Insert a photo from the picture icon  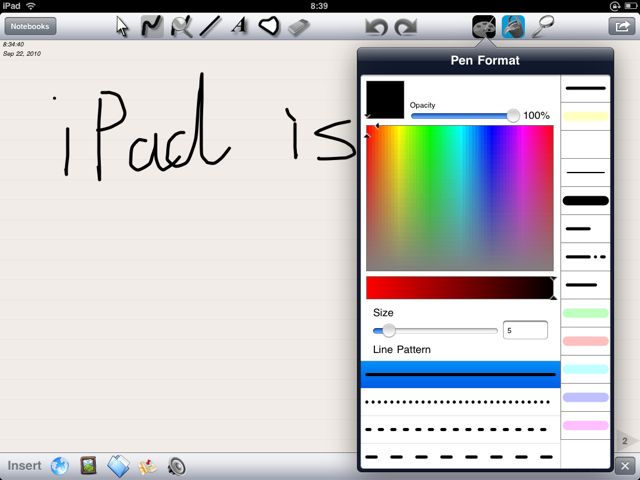pyautogui.click(x=88, y=466)
